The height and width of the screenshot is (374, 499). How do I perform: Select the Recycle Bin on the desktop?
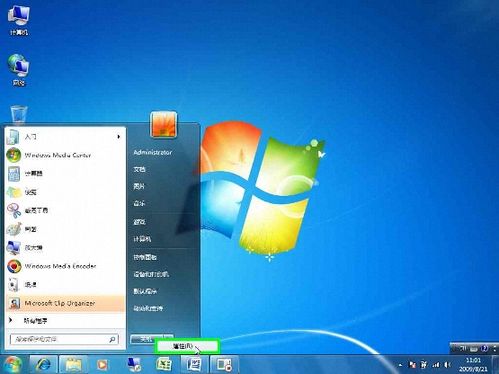(19, 114)
